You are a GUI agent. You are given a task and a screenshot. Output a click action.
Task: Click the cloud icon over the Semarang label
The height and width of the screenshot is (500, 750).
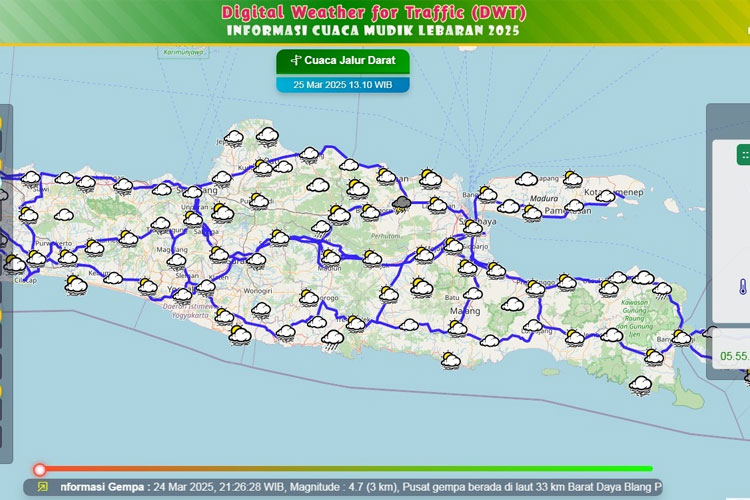[192, 192]
